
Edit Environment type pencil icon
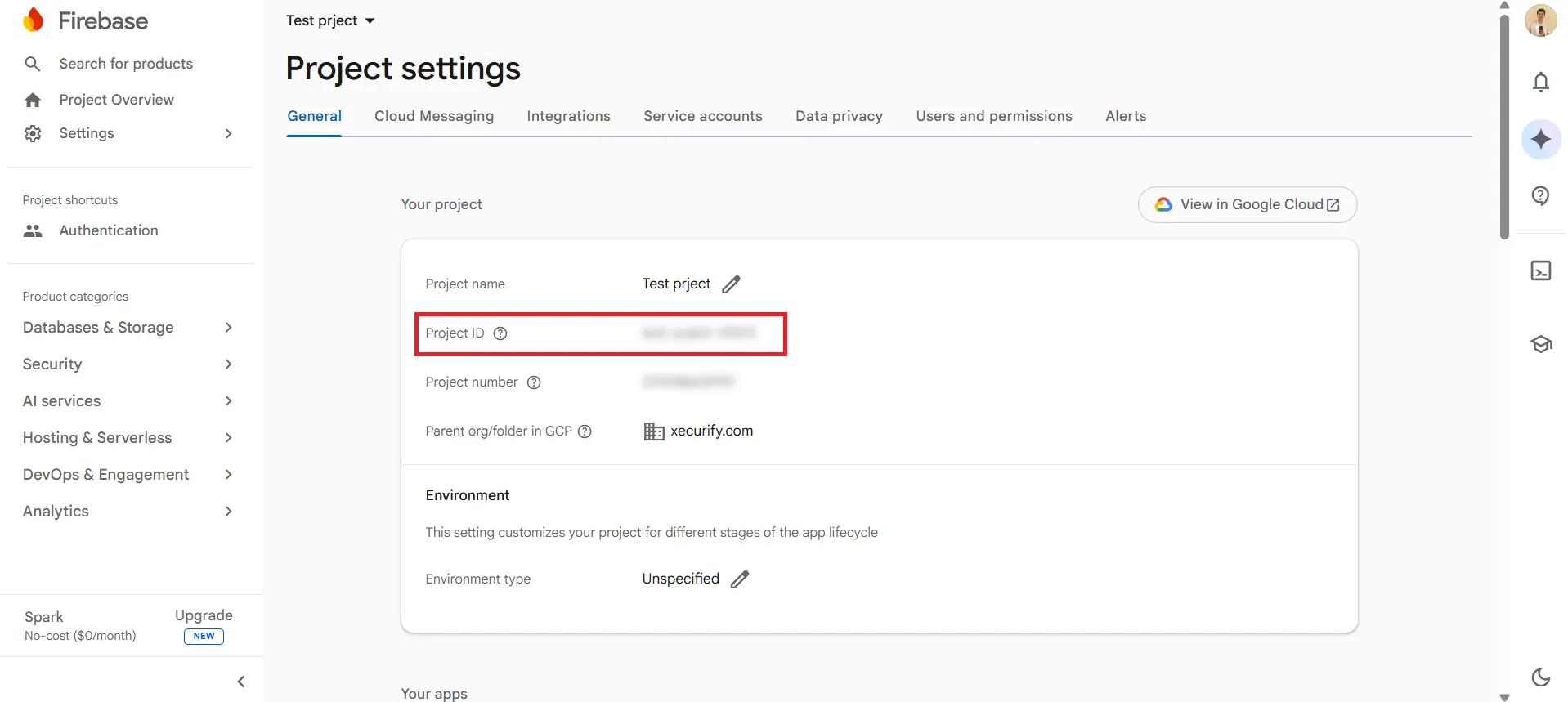click(x=740, y=579)
